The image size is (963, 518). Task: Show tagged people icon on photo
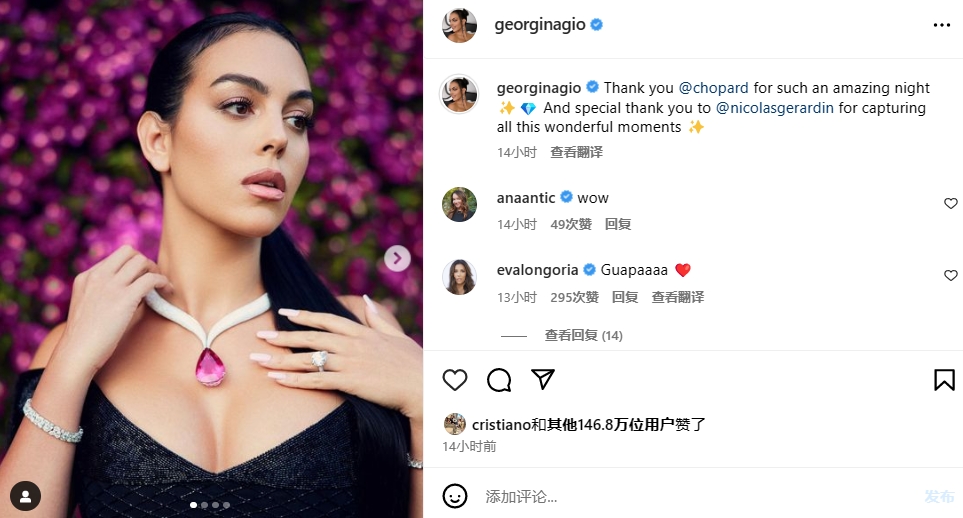pyautogui.click(x=25, y=496)
